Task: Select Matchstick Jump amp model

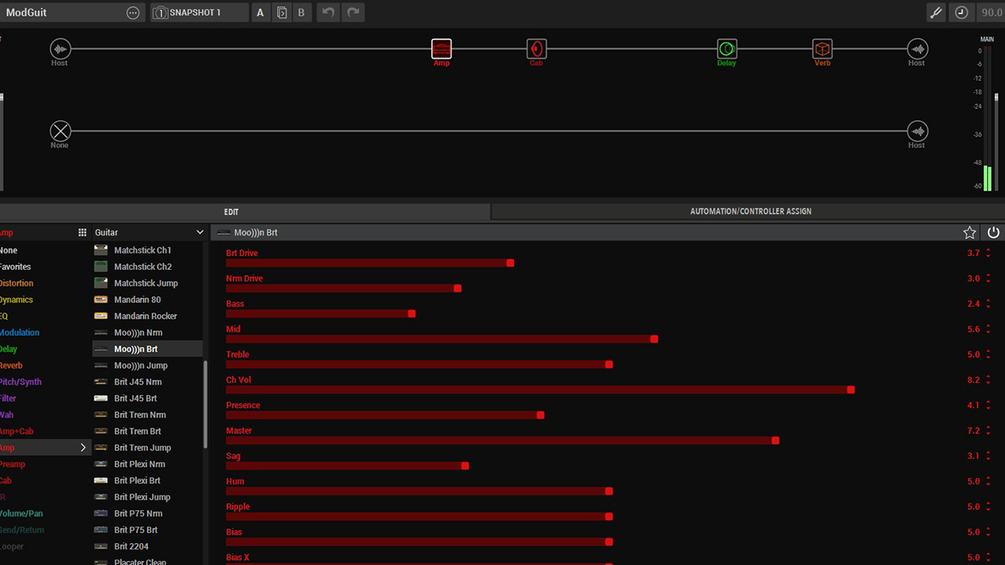Action: point(147,283)
